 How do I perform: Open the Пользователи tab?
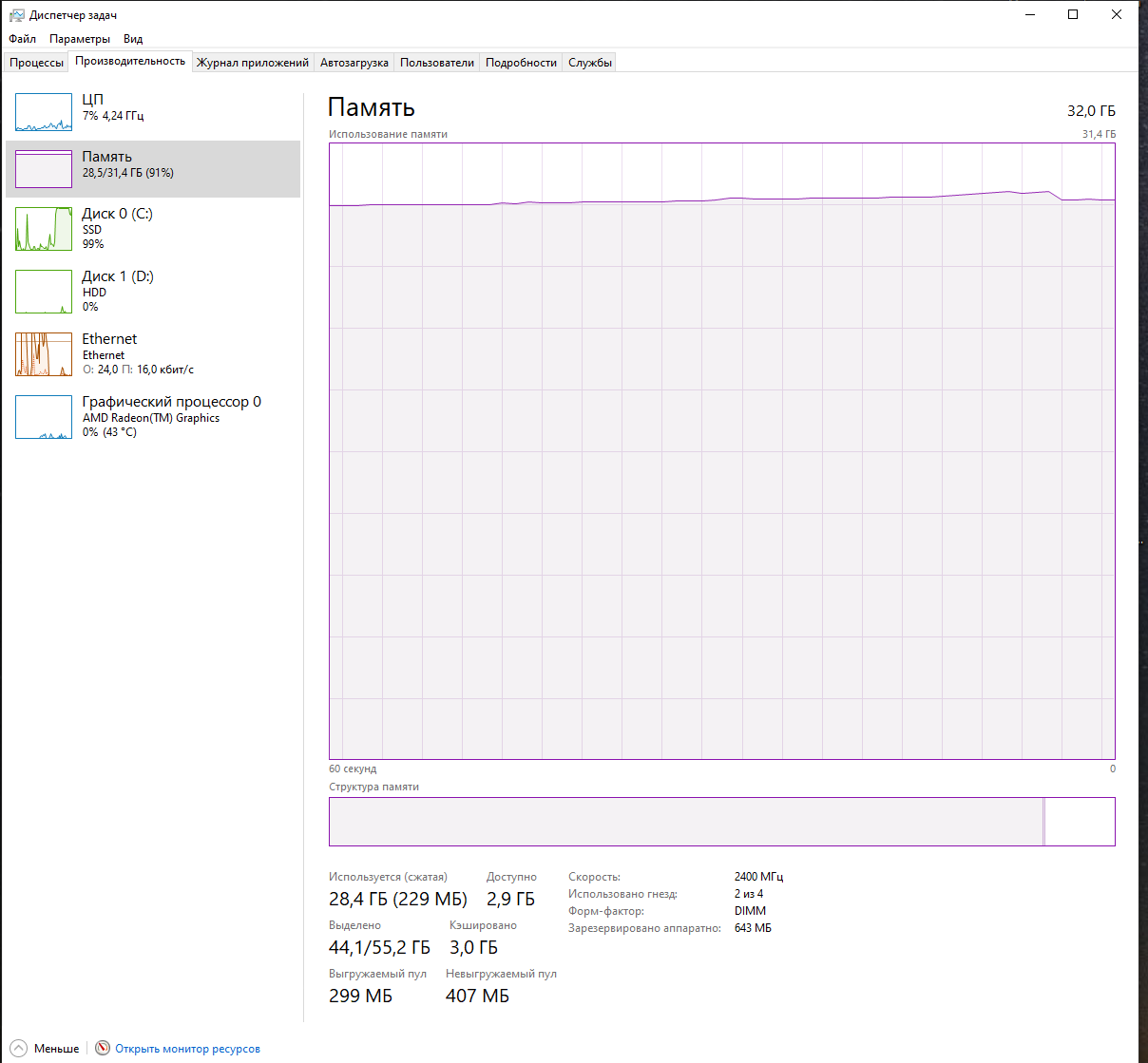pos(436,63)
